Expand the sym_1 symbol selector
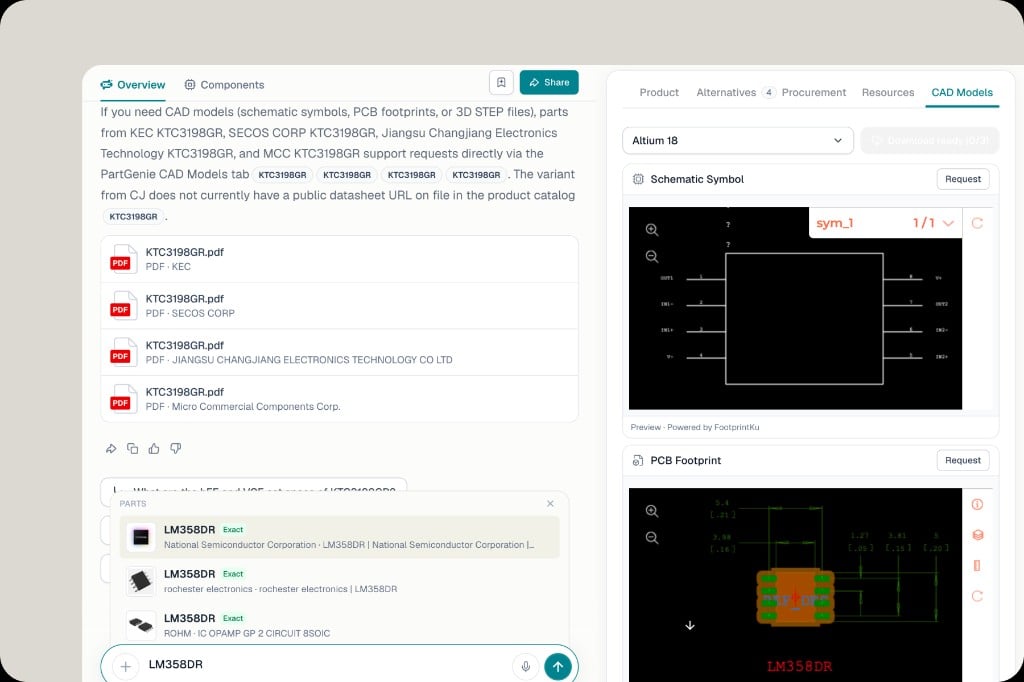Image resolution: width=1024 pixels, height=682 pixels. (885, 223)
